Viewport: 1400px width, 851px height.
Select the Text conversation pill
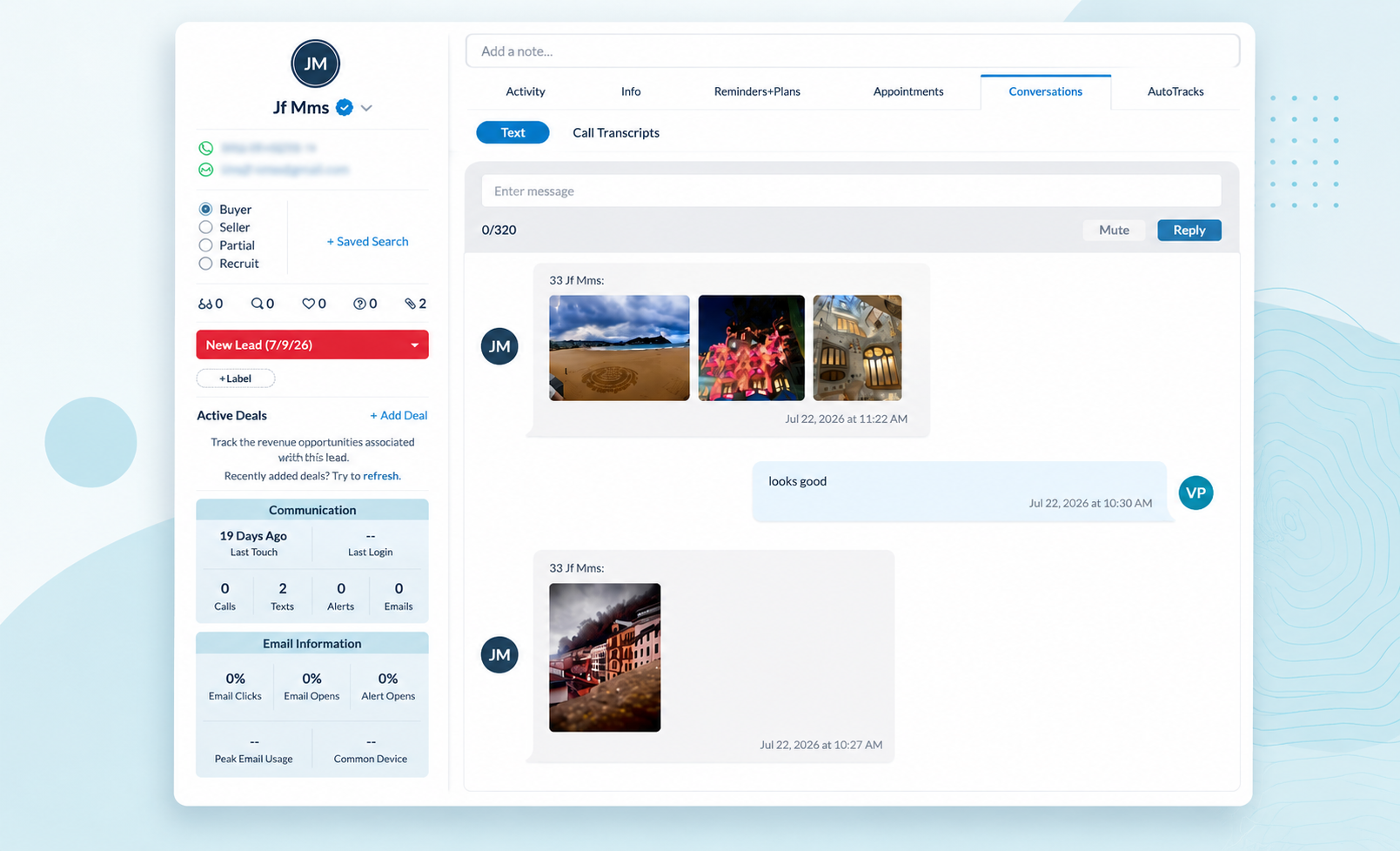click(512, 132)
